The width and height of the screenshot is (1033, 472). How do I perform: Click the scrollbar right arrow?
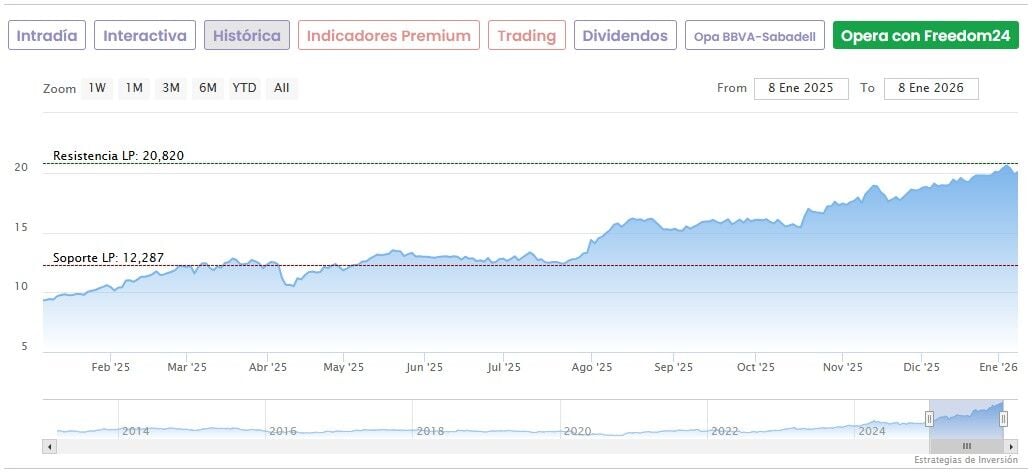coord(1012,445)
